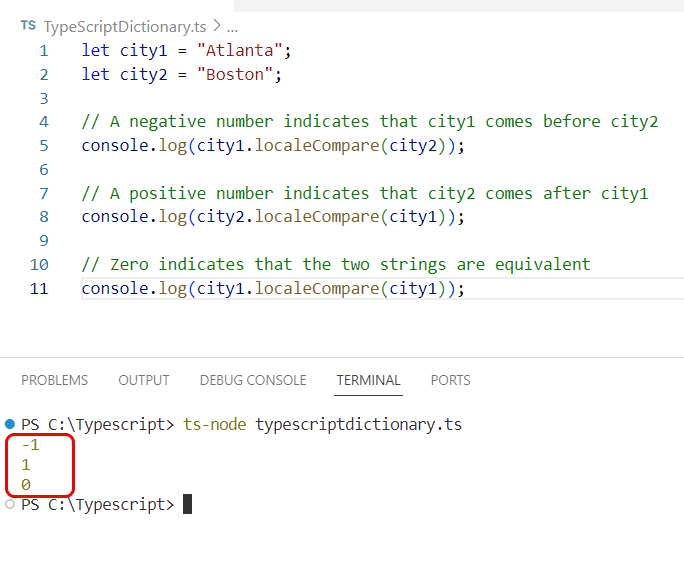Click the hollow circle terminal prompt indicator
The image size is (684, 584).
(10, 504)
